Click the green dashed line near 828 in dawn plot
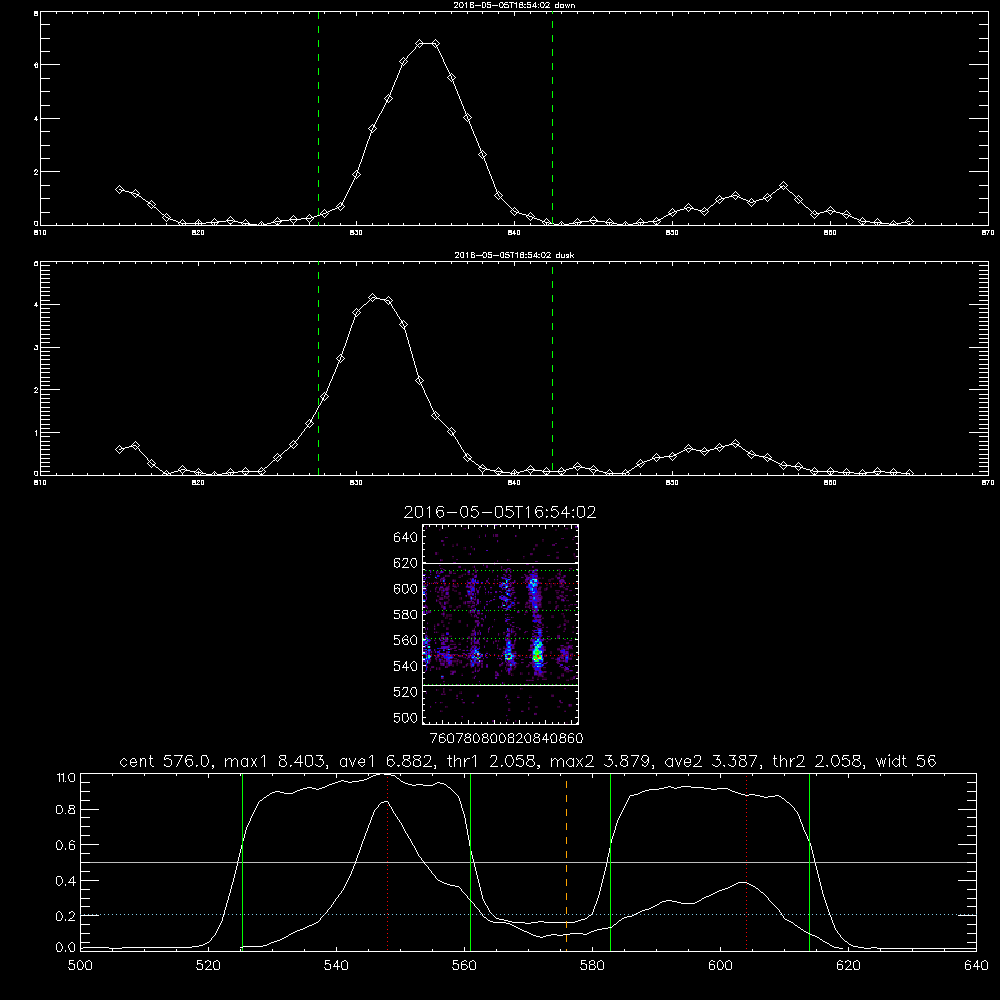1000x1000 pixels. pos(318,119)
